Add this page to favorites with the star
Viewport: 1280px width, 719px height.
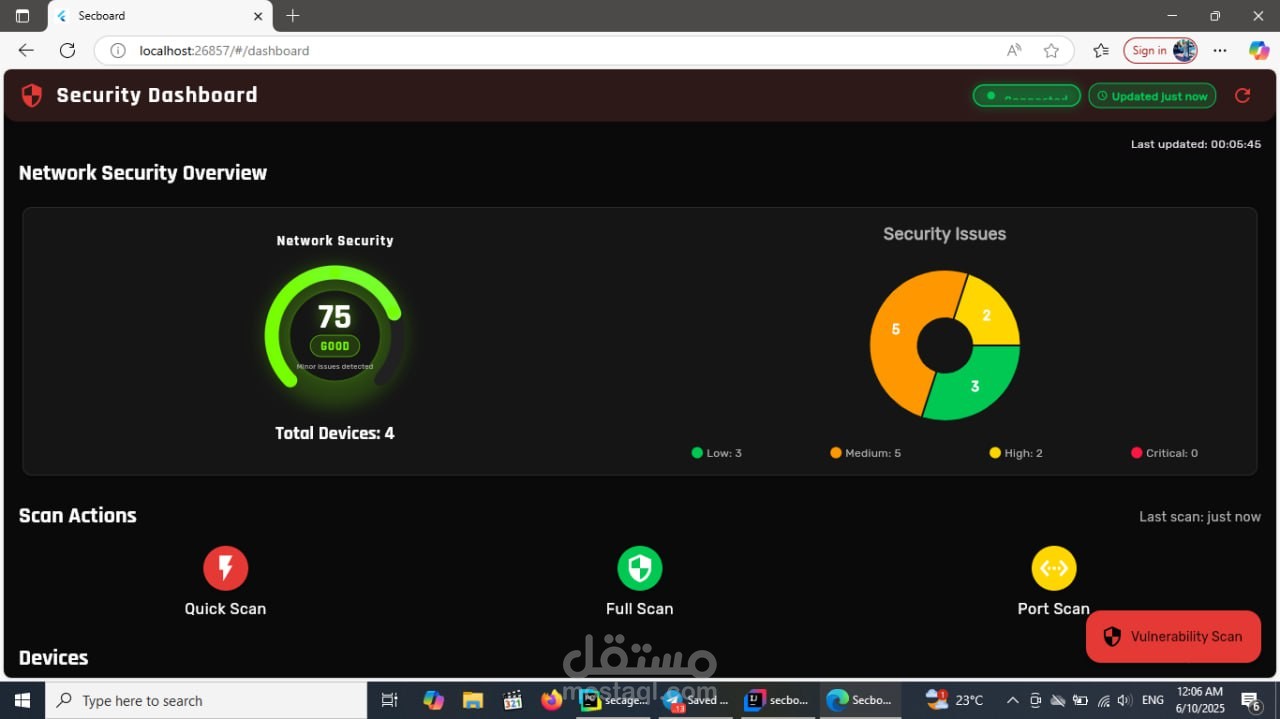pos(1051,50)
